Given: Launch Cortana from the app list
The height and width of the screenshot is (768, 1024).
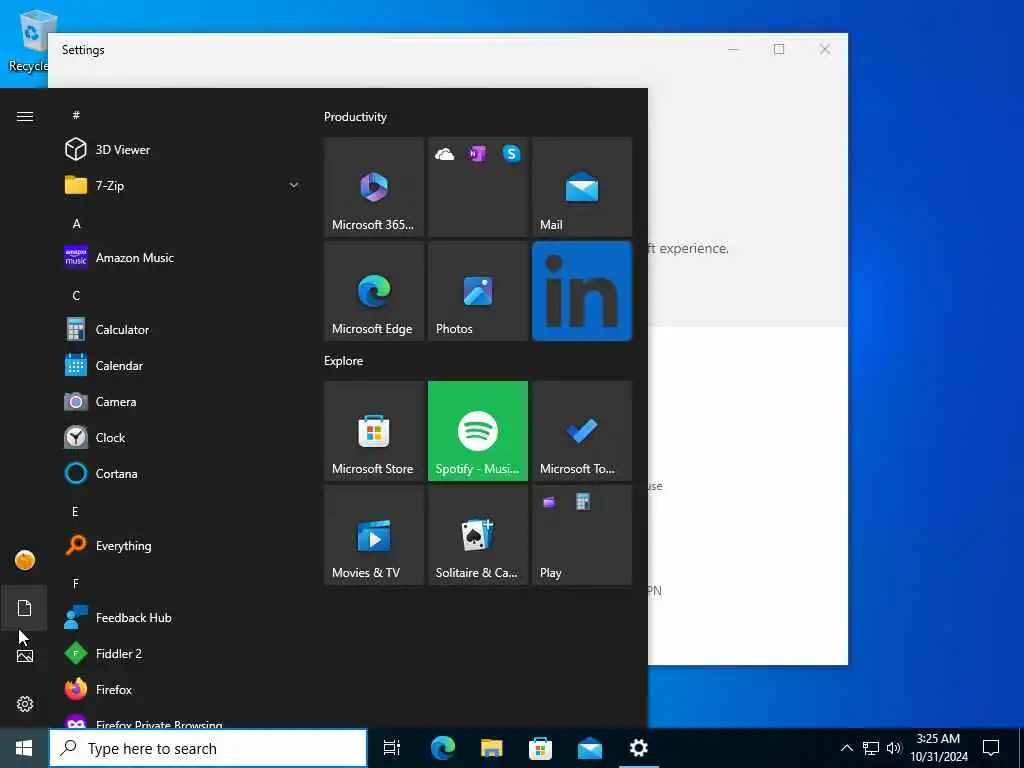Looking at the screenshot, I should click(x=182, y=473).
